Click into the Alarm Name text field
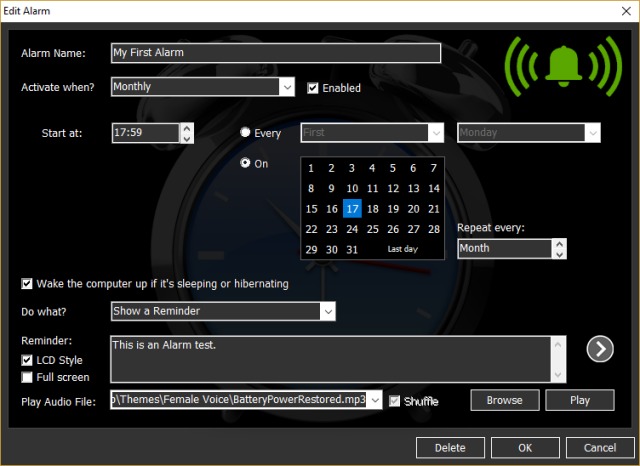 (x=276, y=53)
